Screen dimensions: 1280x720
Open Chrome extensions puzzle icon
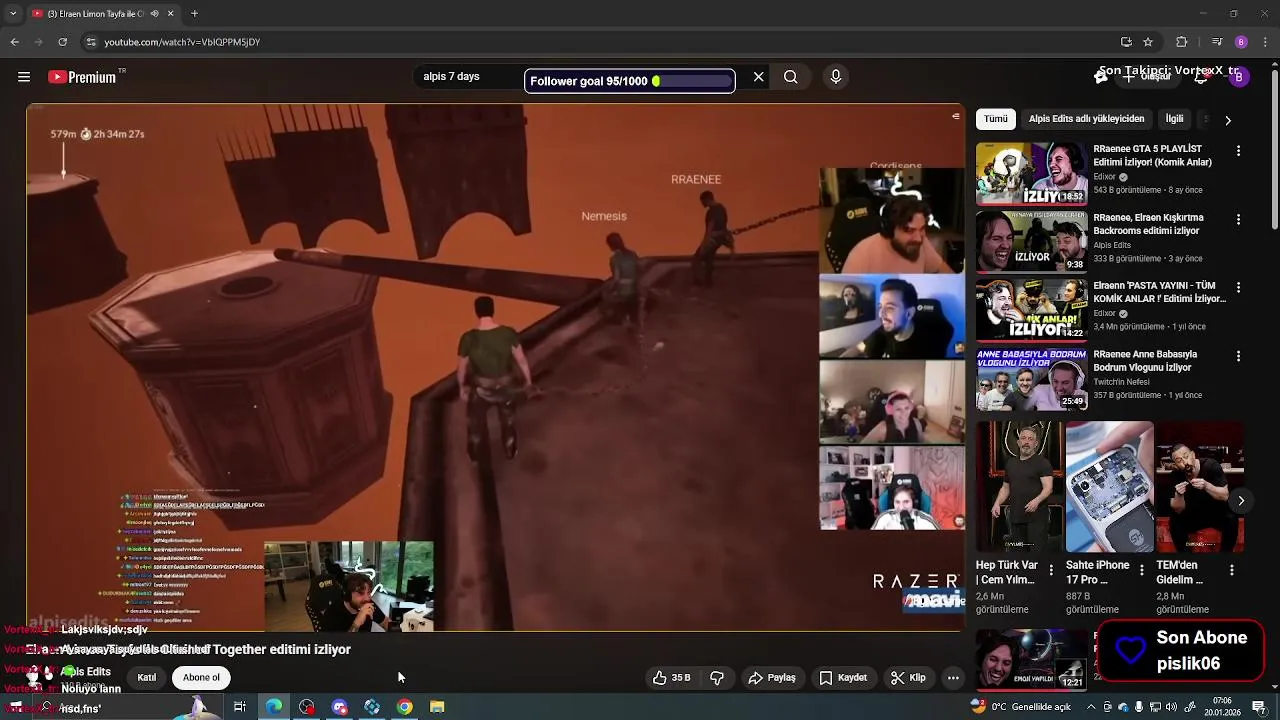(1182, 42)
